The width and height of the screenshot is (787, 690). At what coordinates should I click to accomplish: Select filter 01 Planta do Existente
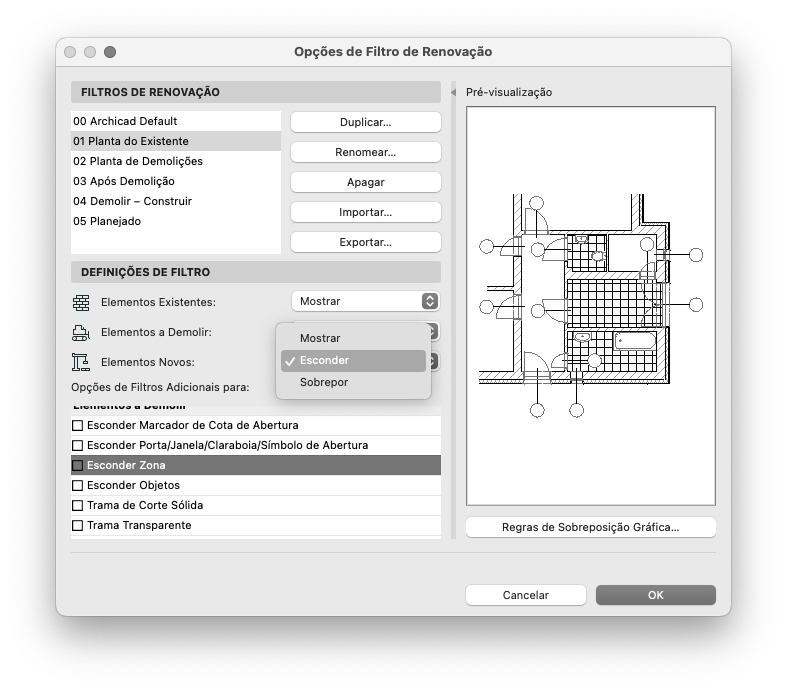176,141
